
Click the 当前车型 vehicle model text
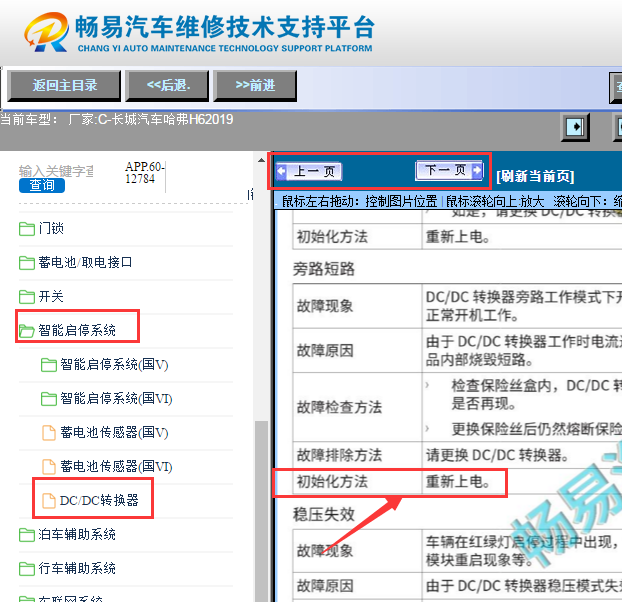click(x=117, y=119)
